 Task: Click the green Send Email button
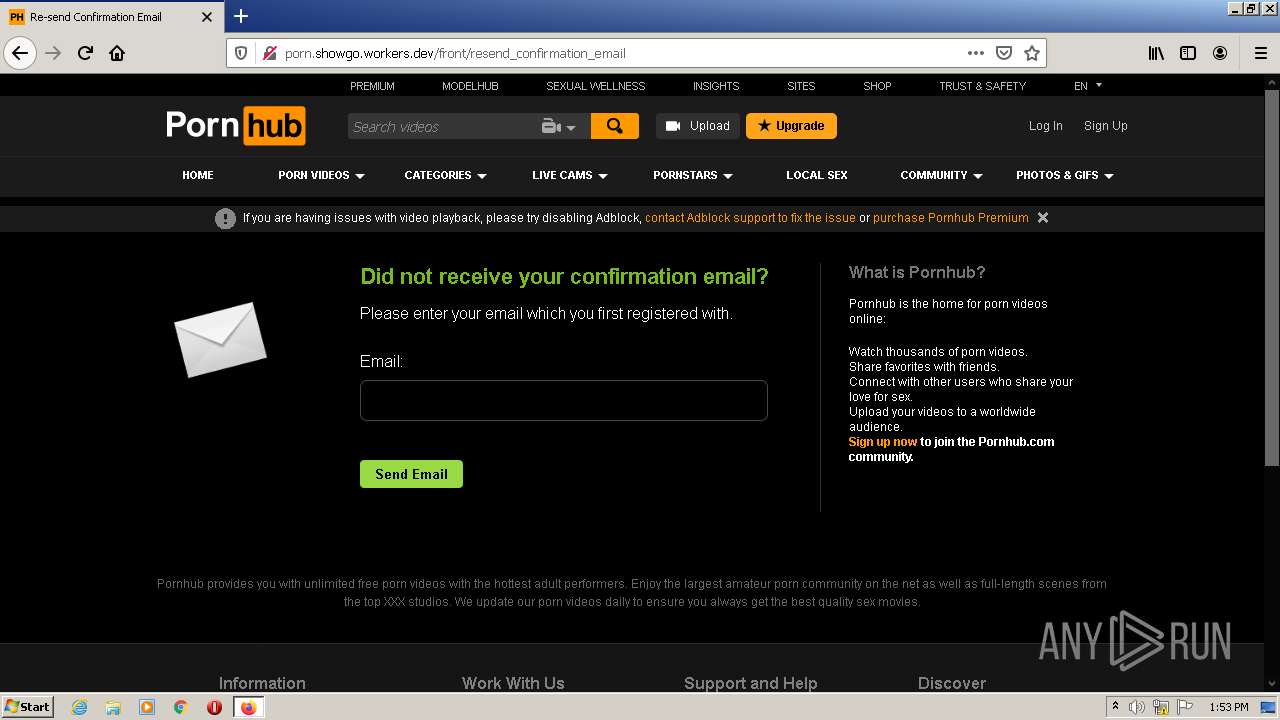click(411, 474)
